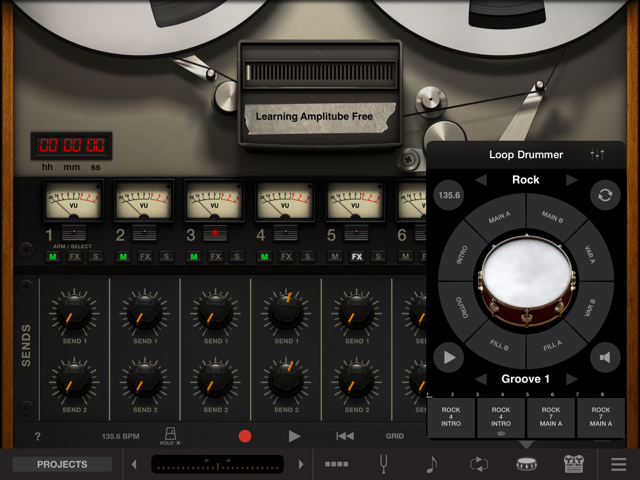Enable mute M on track 5
This screenshot has width=640, height=480.
pyautogui.click(x=335, y=257)
